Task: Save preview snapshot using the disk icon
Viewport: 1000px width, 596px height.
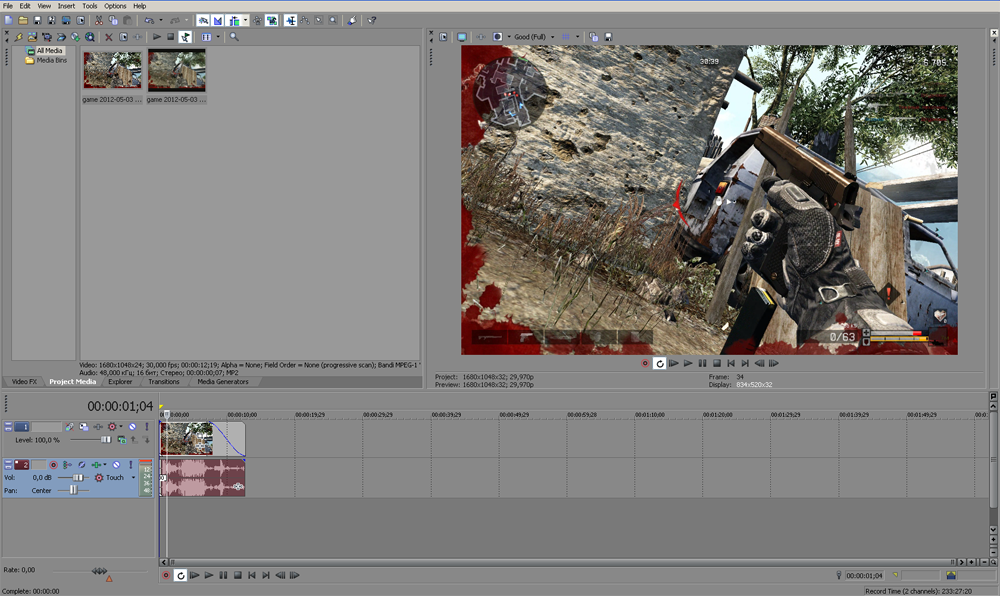Action: point(608,37)
